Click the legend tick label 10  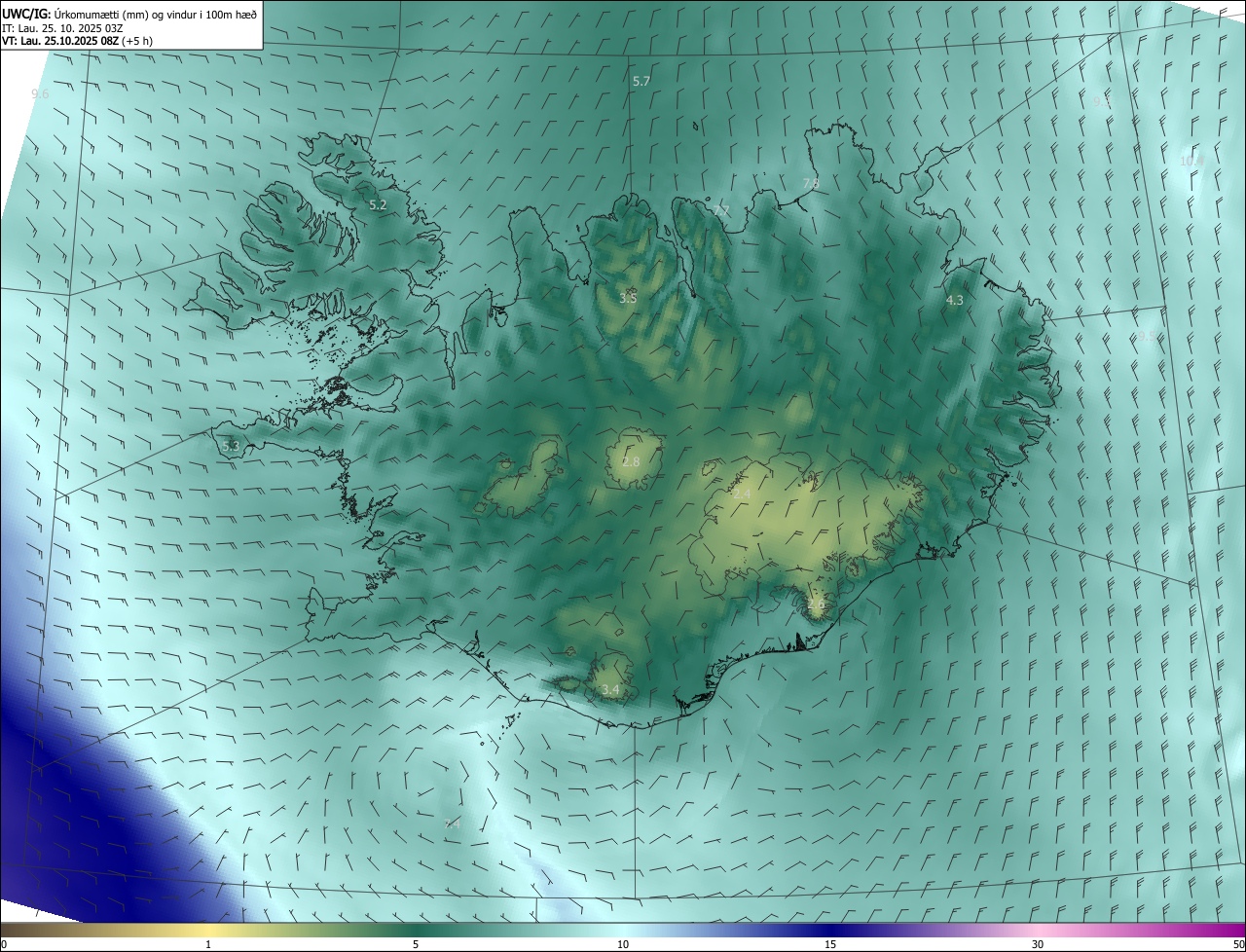[x=623, y=945]
